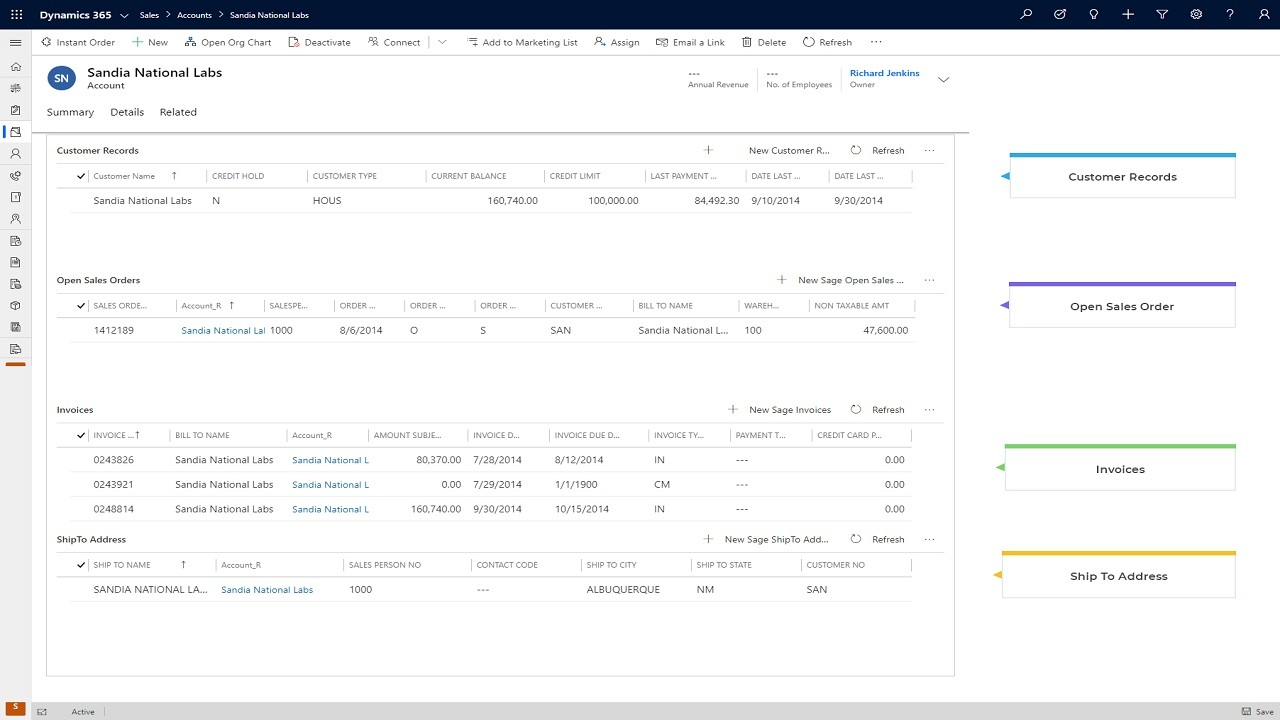Check the select-all box in the Invoices grid
The height and width of the screenshot is (720, 1280).
click(81, 435)
